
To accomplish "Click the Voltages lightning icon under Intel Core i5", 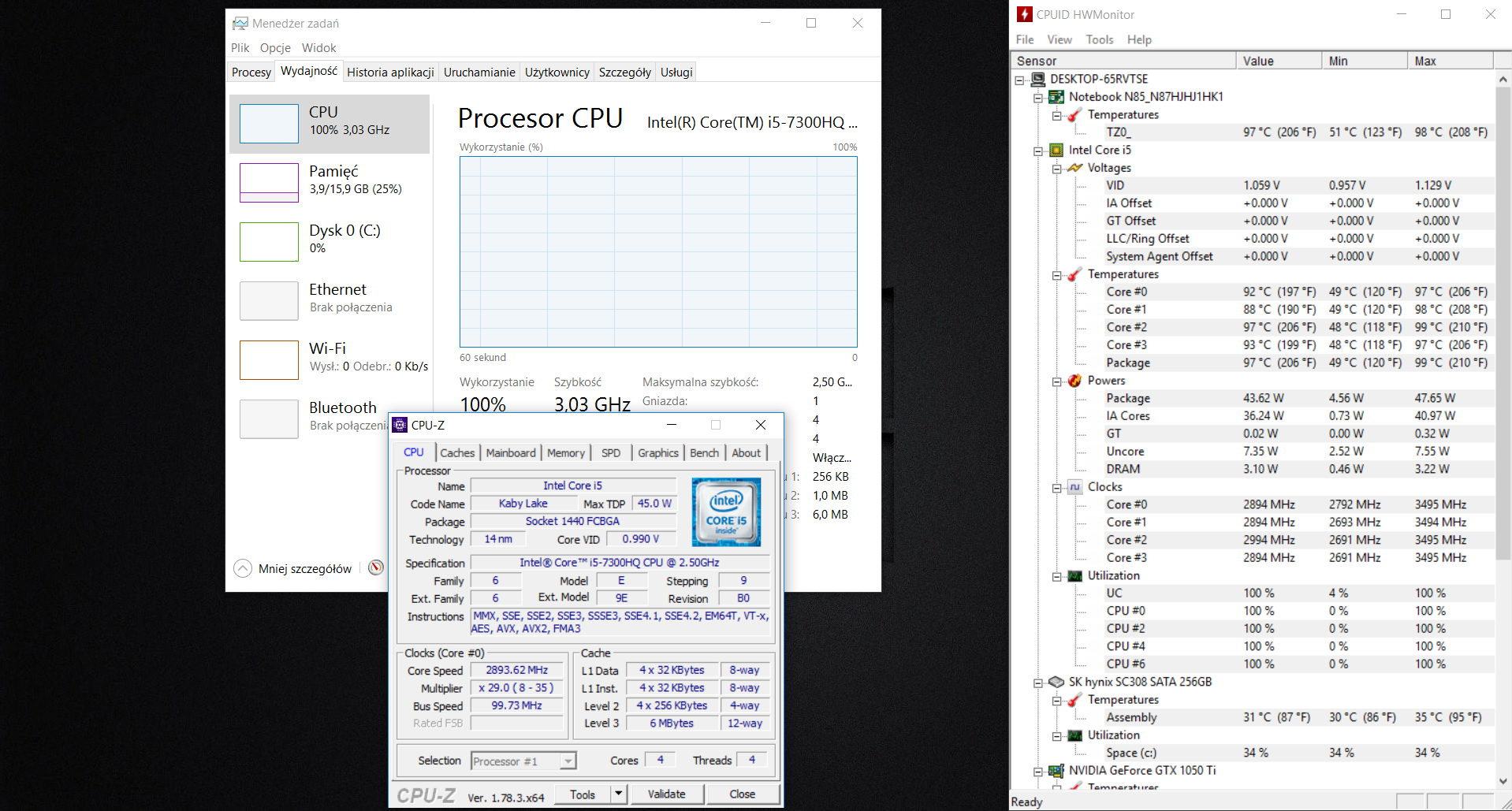I will coord(1074,168).
